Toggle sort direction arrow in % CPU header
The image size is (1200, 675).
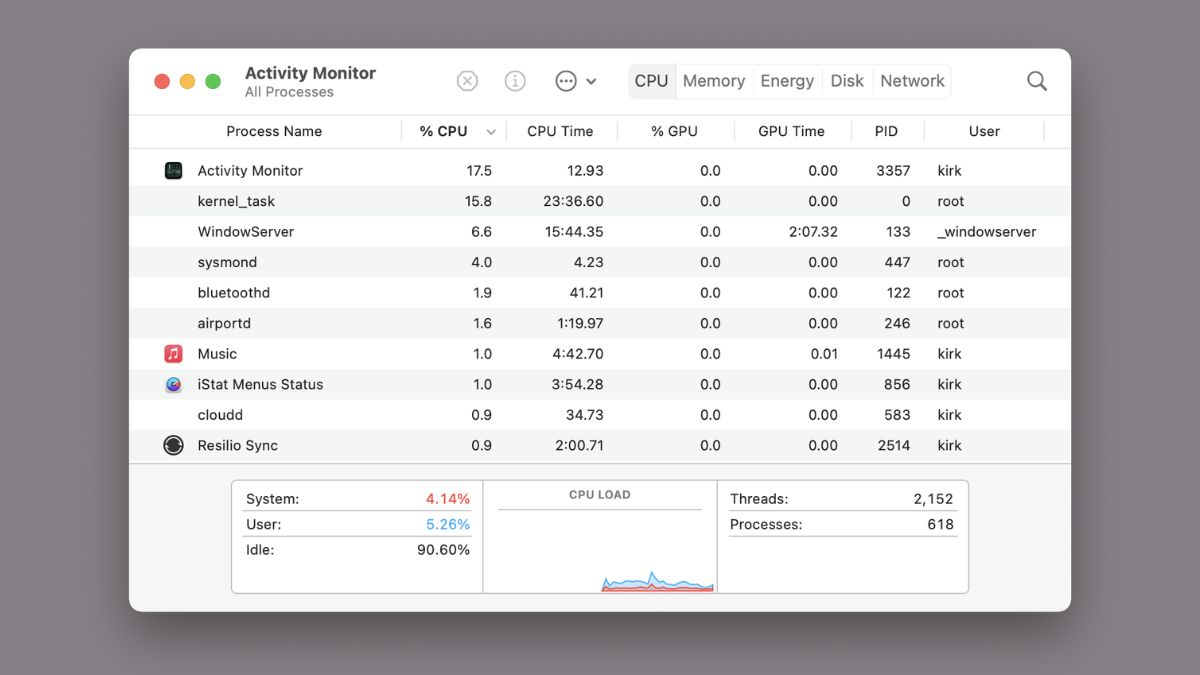pos(491,132)
